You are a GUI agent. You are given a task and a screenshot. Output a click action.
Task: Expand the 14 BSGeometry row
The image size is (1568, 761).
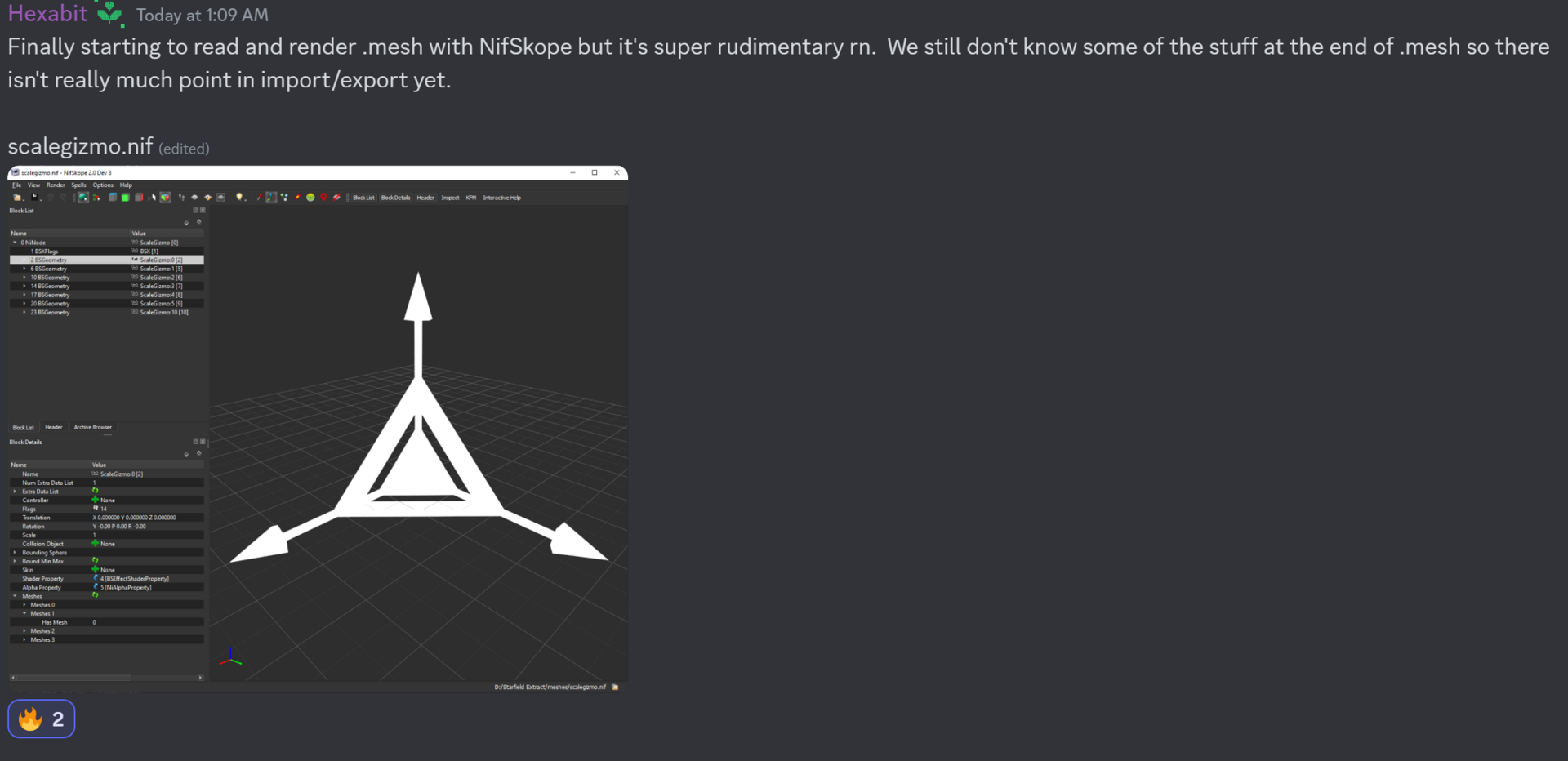click(24, 286)
